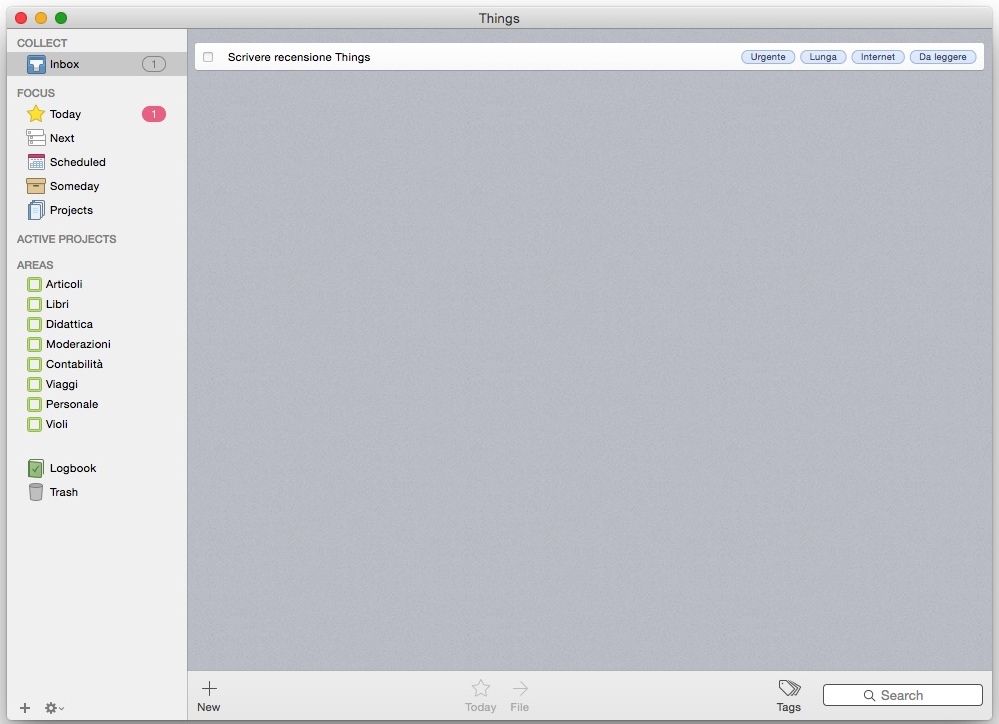
Task: Click the COLLECT section header
Action: click(42, 43)
